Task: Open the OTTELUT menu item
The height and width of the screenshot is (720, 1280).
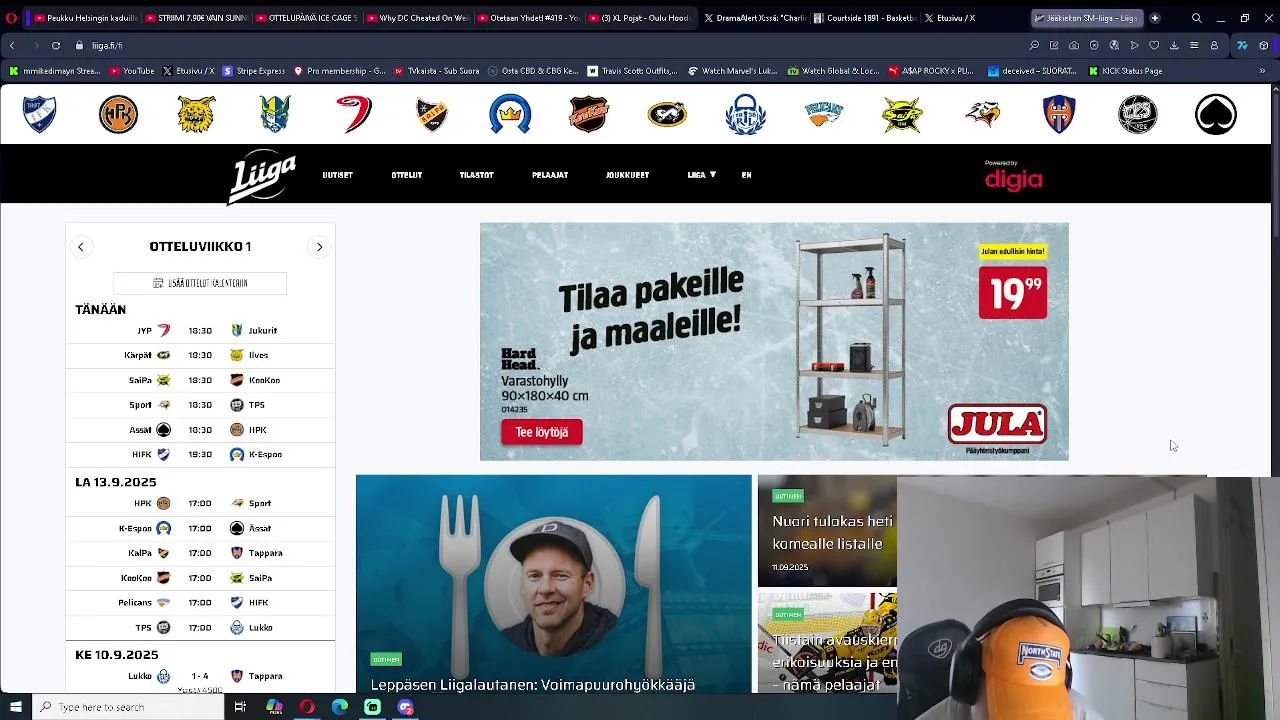Action: (406, 175)
